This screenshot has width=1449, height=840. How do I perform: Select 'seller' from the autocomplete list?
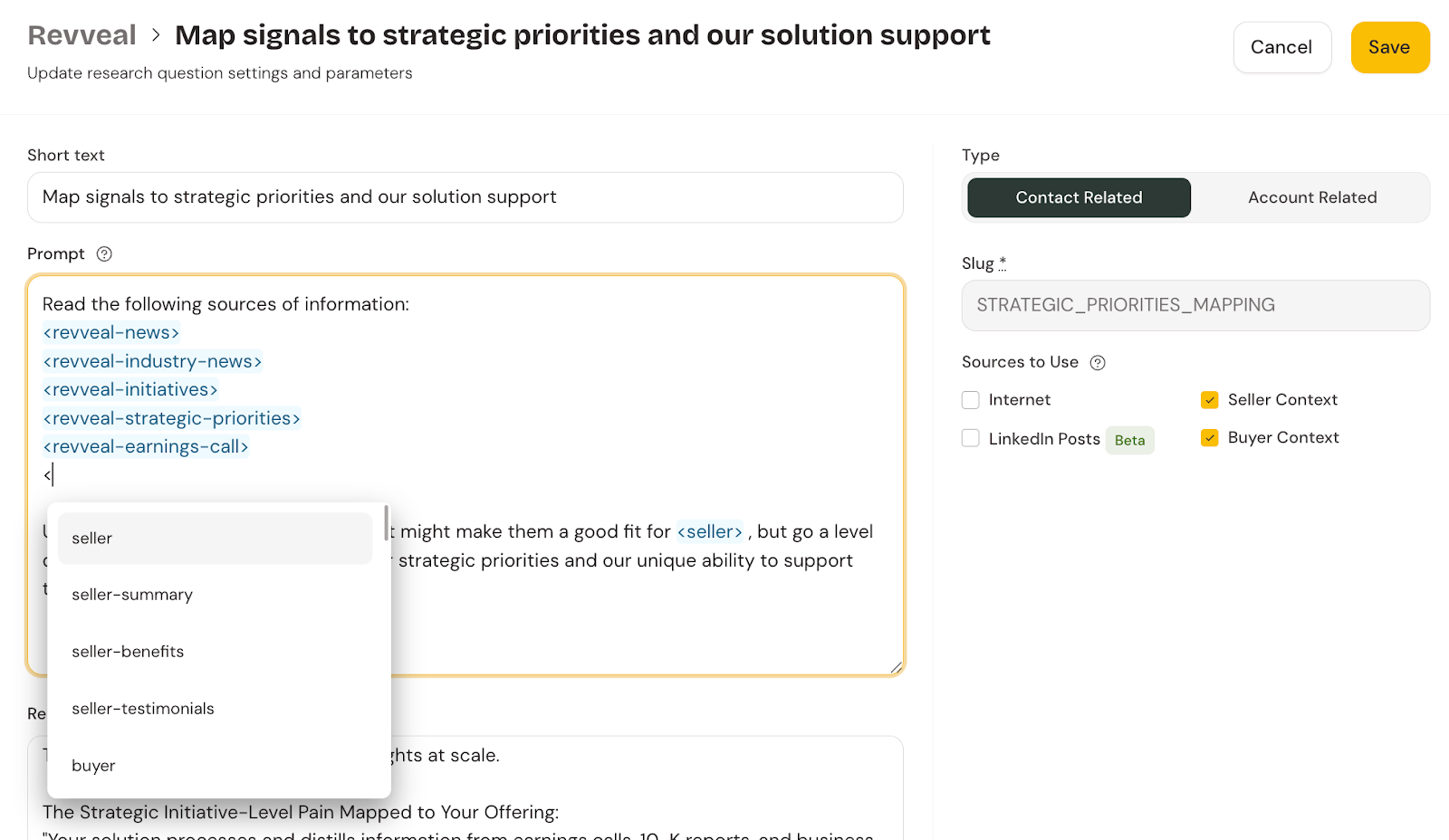(215, 539)
